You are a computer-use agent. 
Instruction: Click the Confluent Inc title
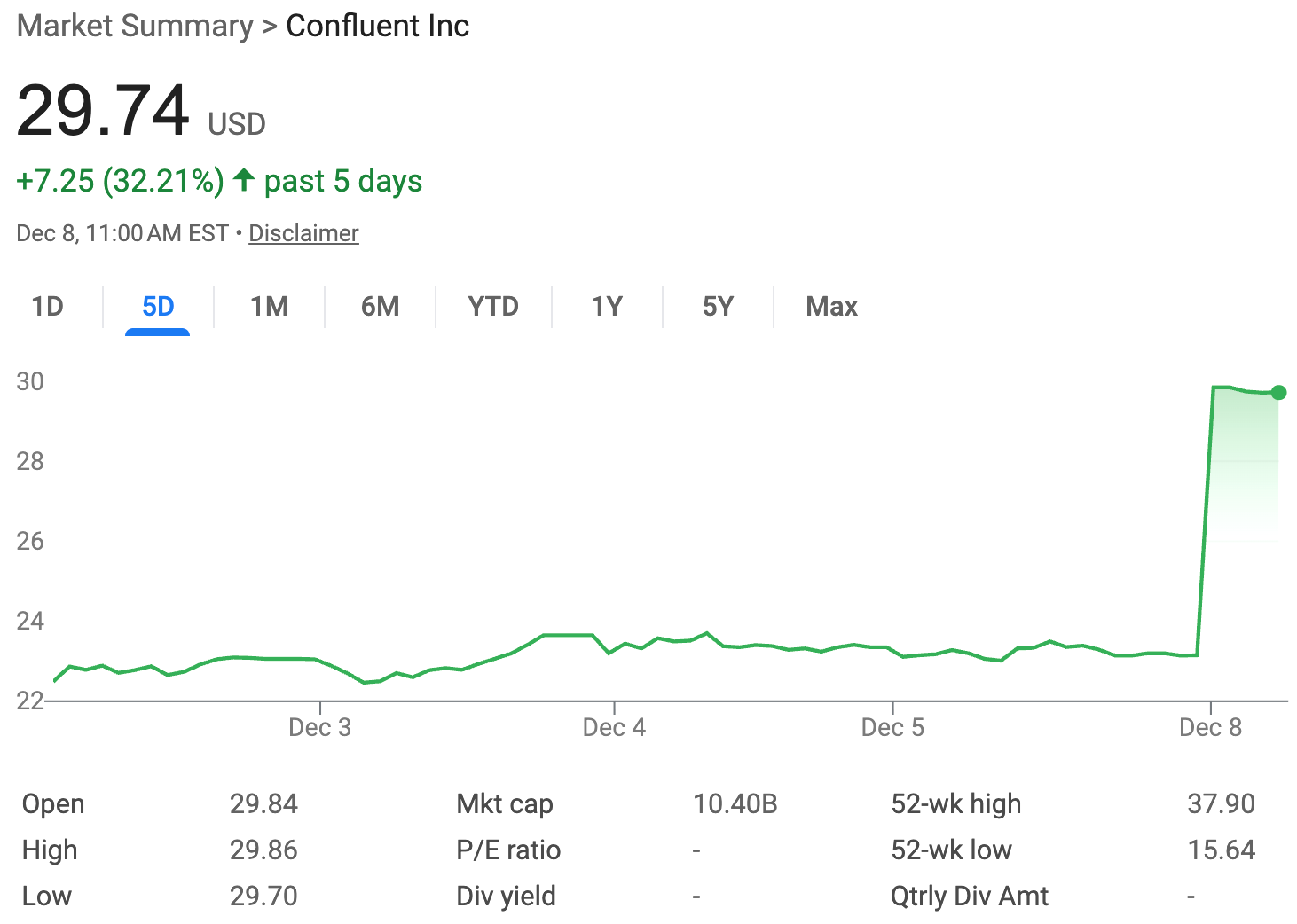377,26
